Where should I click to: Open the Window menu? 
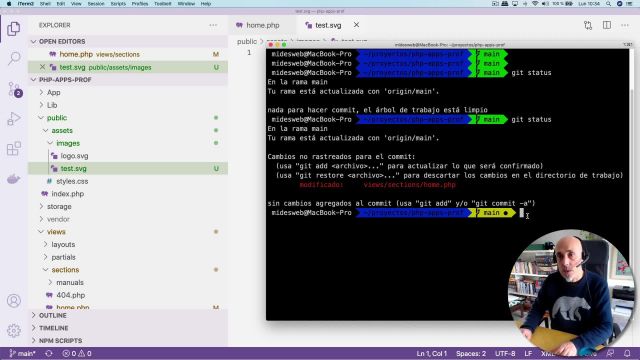pyautogui.click(x=186, y=4)
